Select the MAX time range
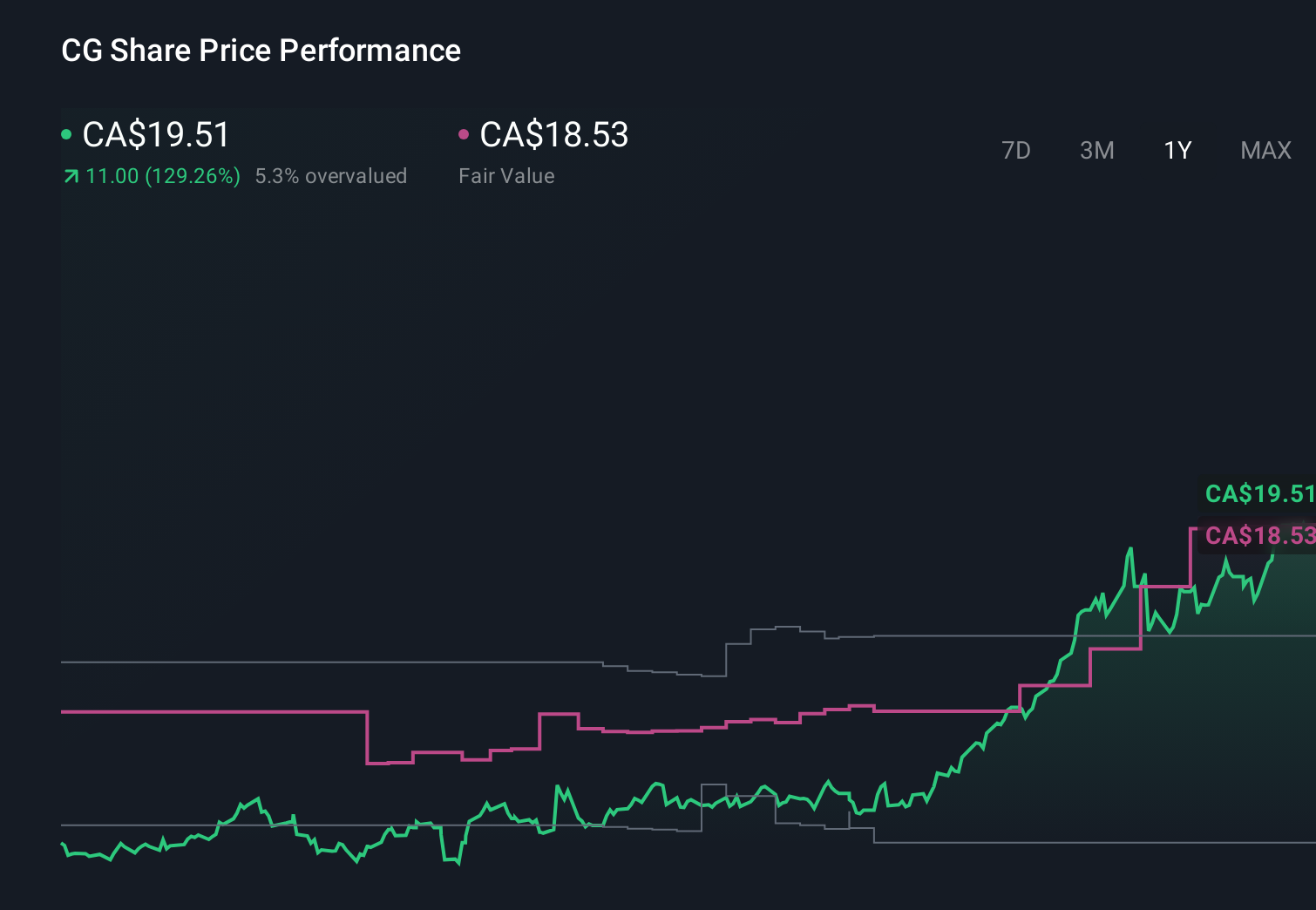The height and width of the screenshot is (910, 1316). (x=1265, y=150)
